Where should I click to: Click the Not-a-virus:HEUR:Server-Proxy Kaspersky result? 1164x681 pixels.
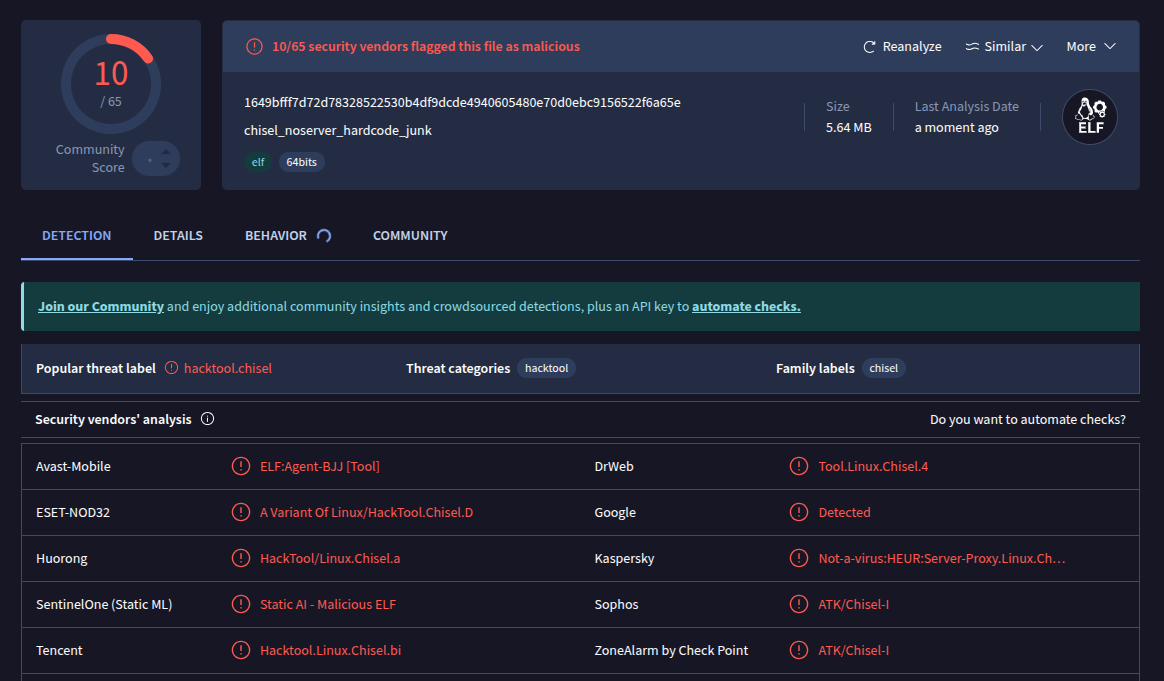942,558
